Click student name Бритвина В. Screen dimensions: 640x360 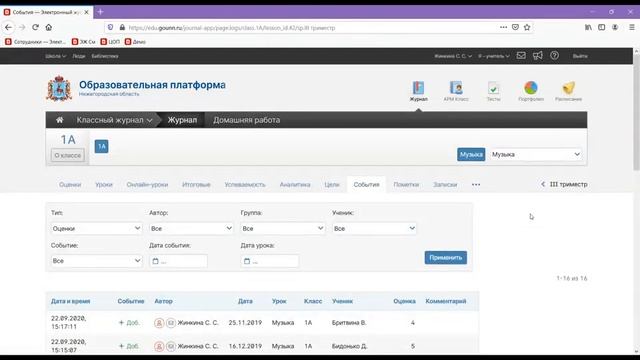[x=349, y=322]
